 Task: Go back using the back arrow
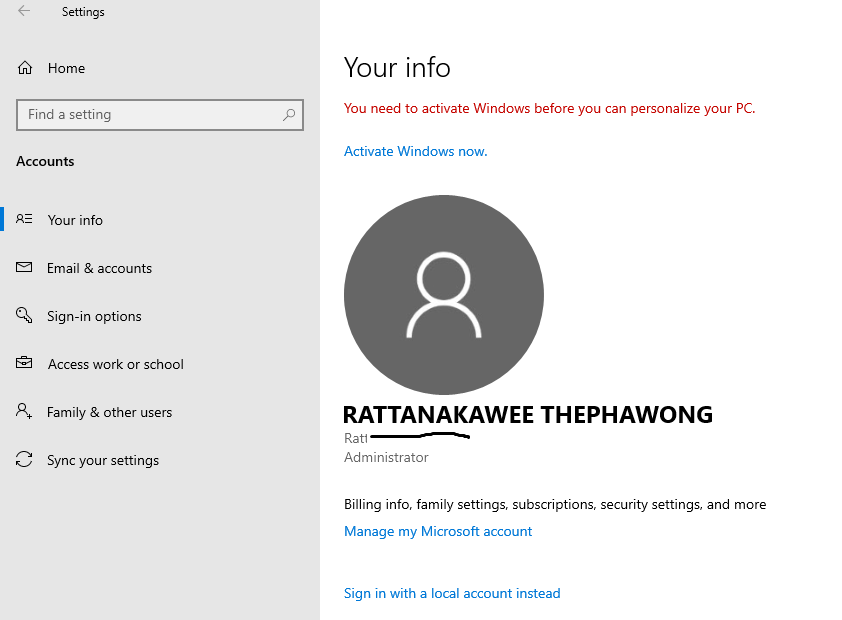pyautogui.click(x=24, y=11)
